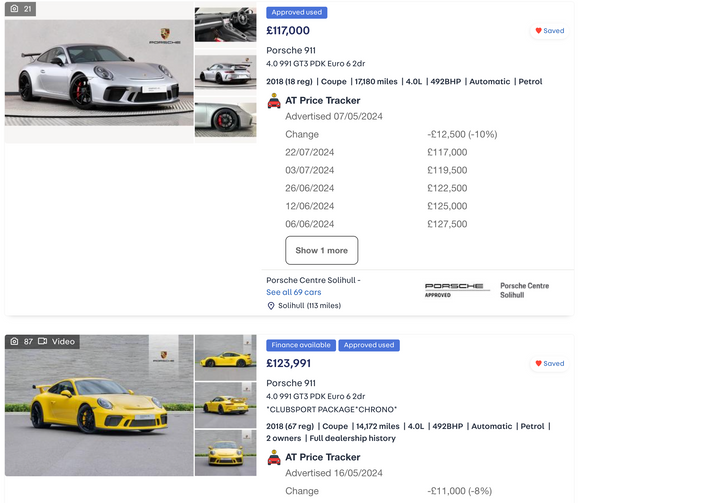This screenshot has width=720, height=503.
Task: Click Solihull (113 miles) location text
Action: (x=309, y=306)
